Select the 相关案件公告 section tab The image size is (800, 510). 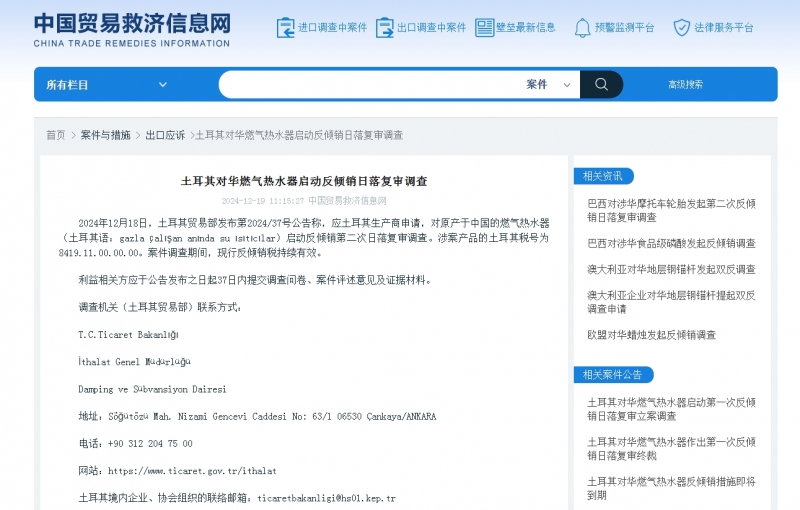pos(613,375)
